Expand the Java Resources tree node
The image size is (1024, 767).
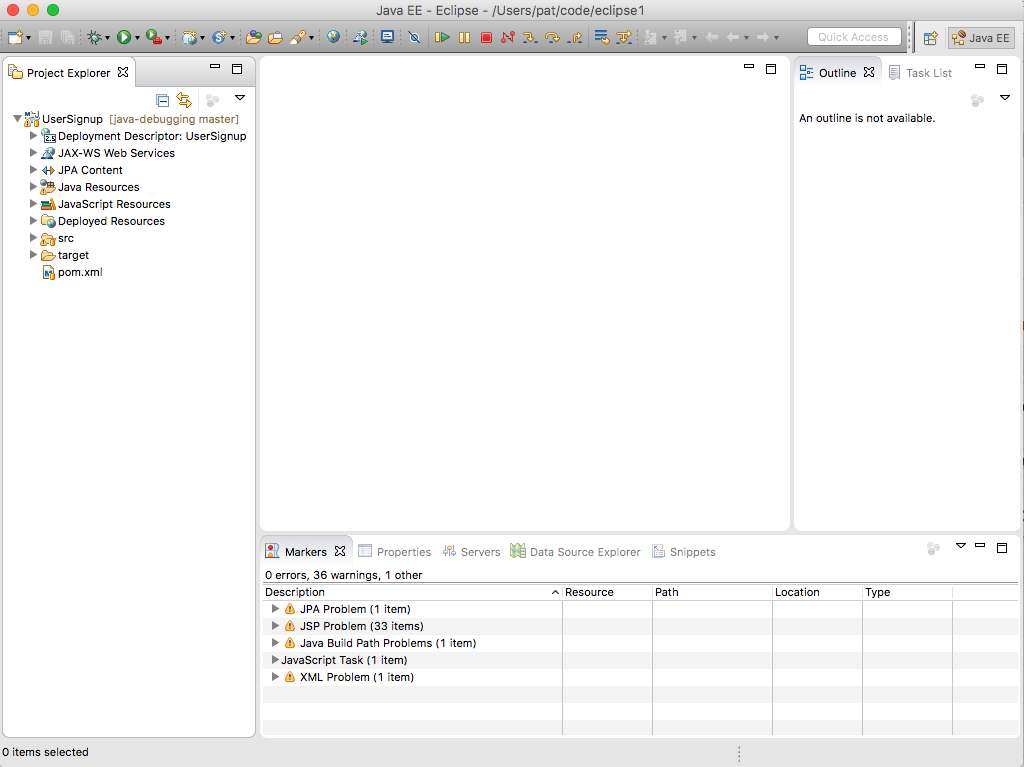[x=34, y=187]
